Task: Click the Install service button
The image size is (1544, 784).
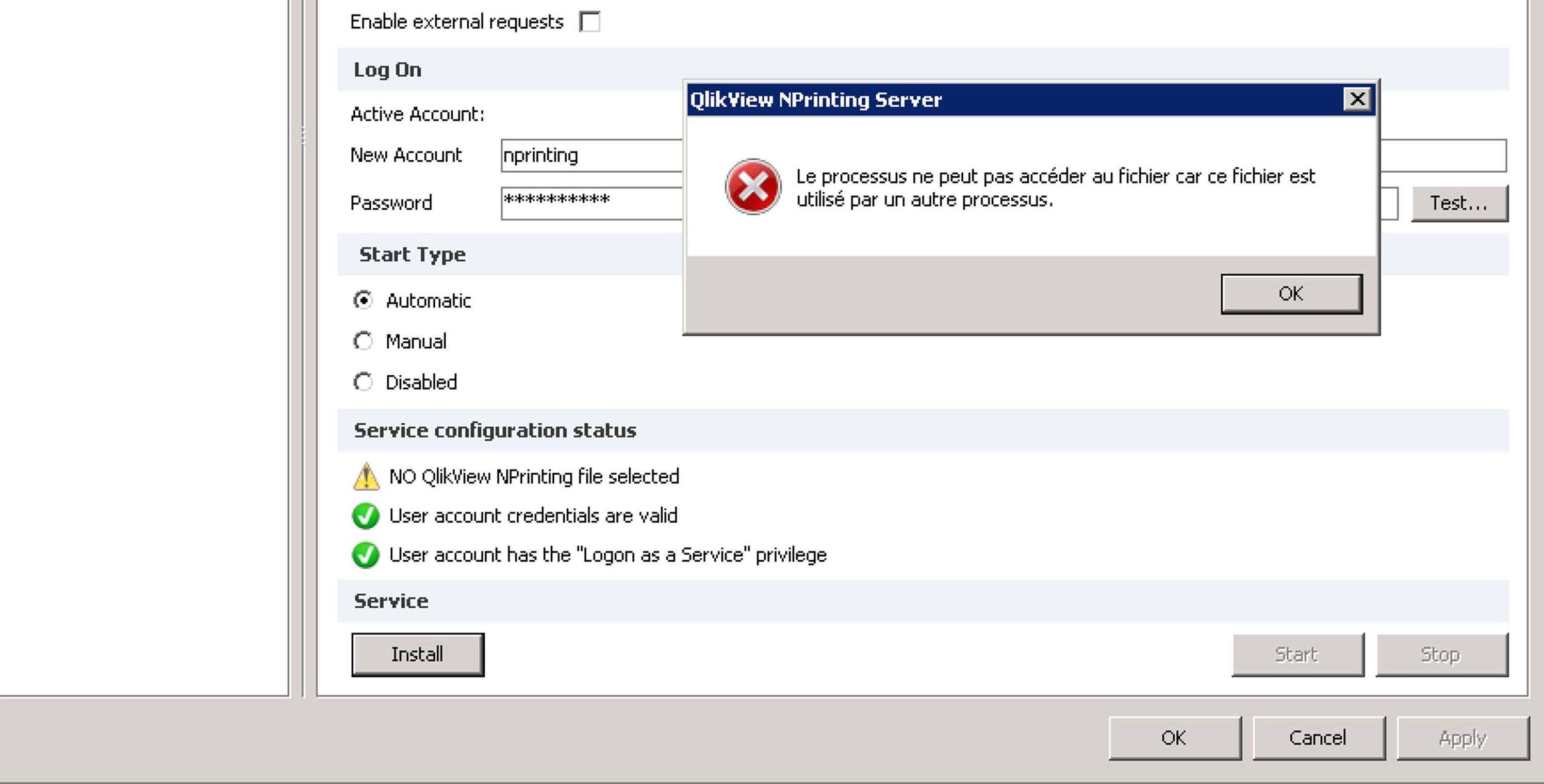Action: [x=417, y=654]
